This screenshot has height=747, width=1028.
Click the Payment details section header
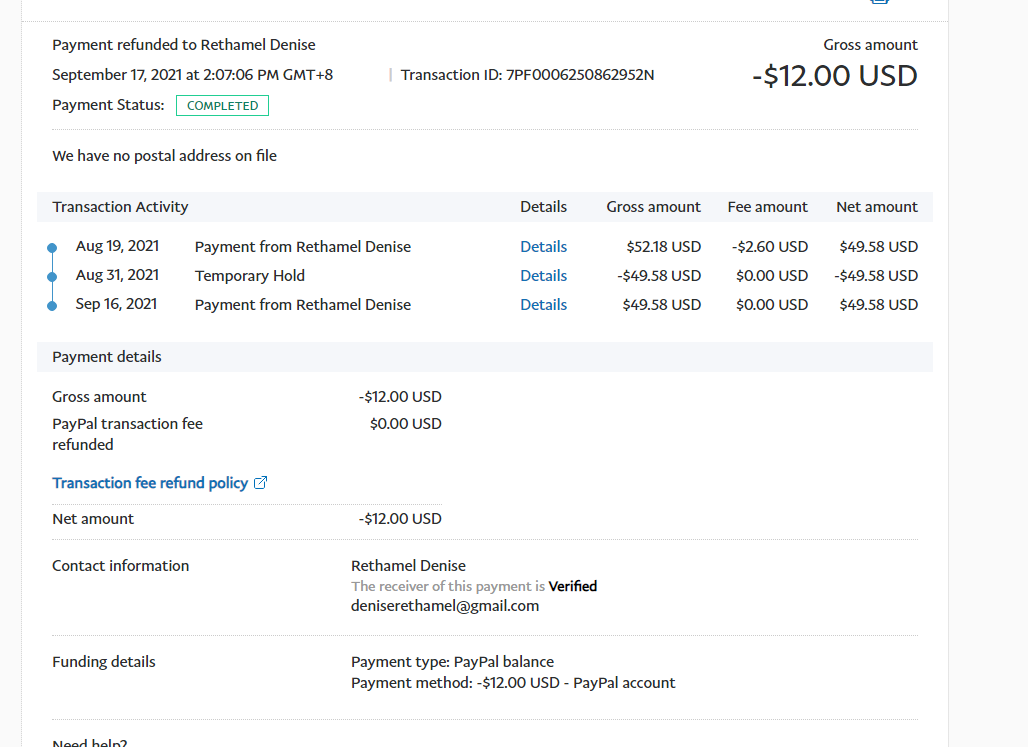(107, 357)
